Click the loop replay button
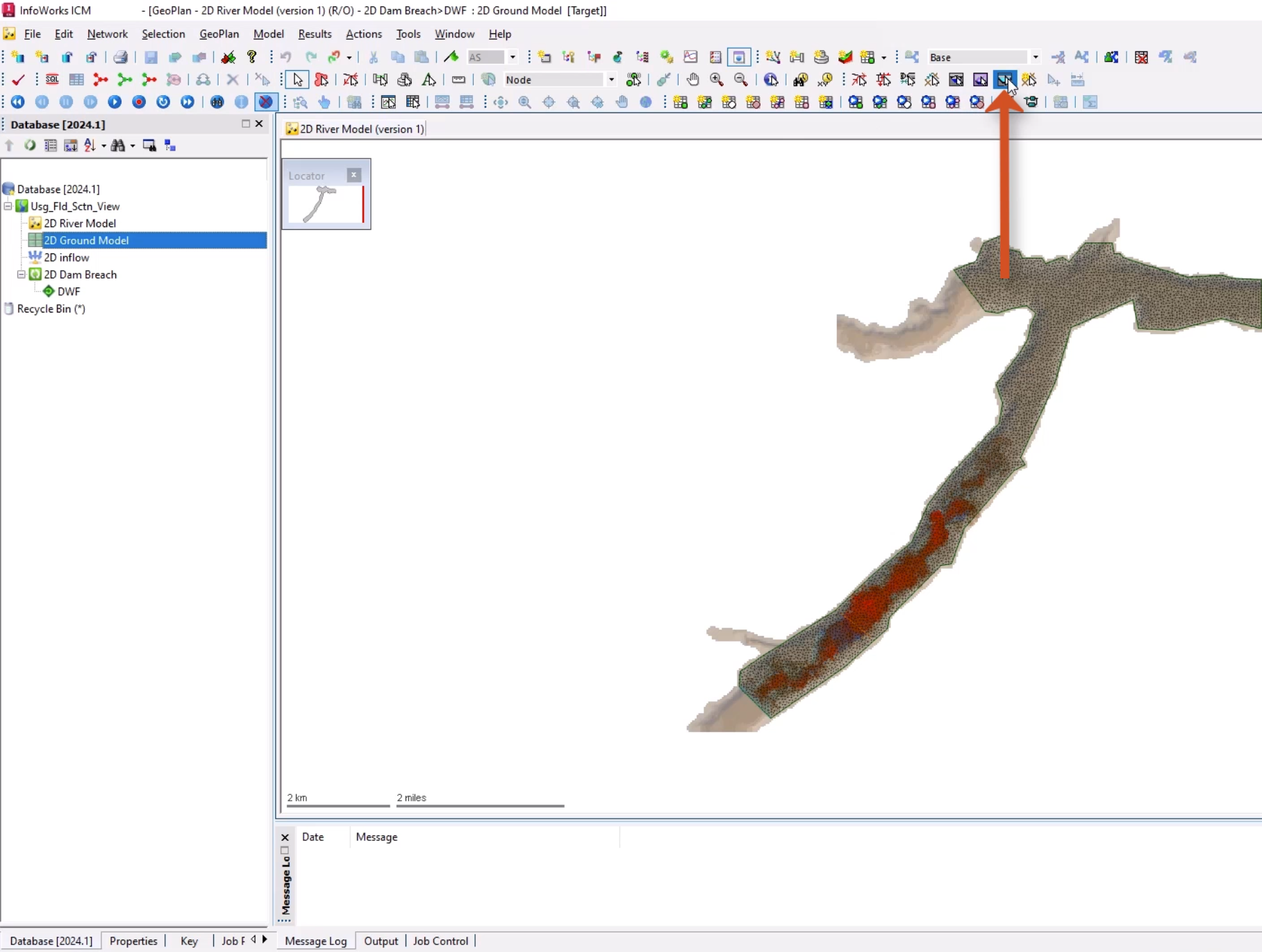The image size is (1262, 952). [x=163, y=102]
